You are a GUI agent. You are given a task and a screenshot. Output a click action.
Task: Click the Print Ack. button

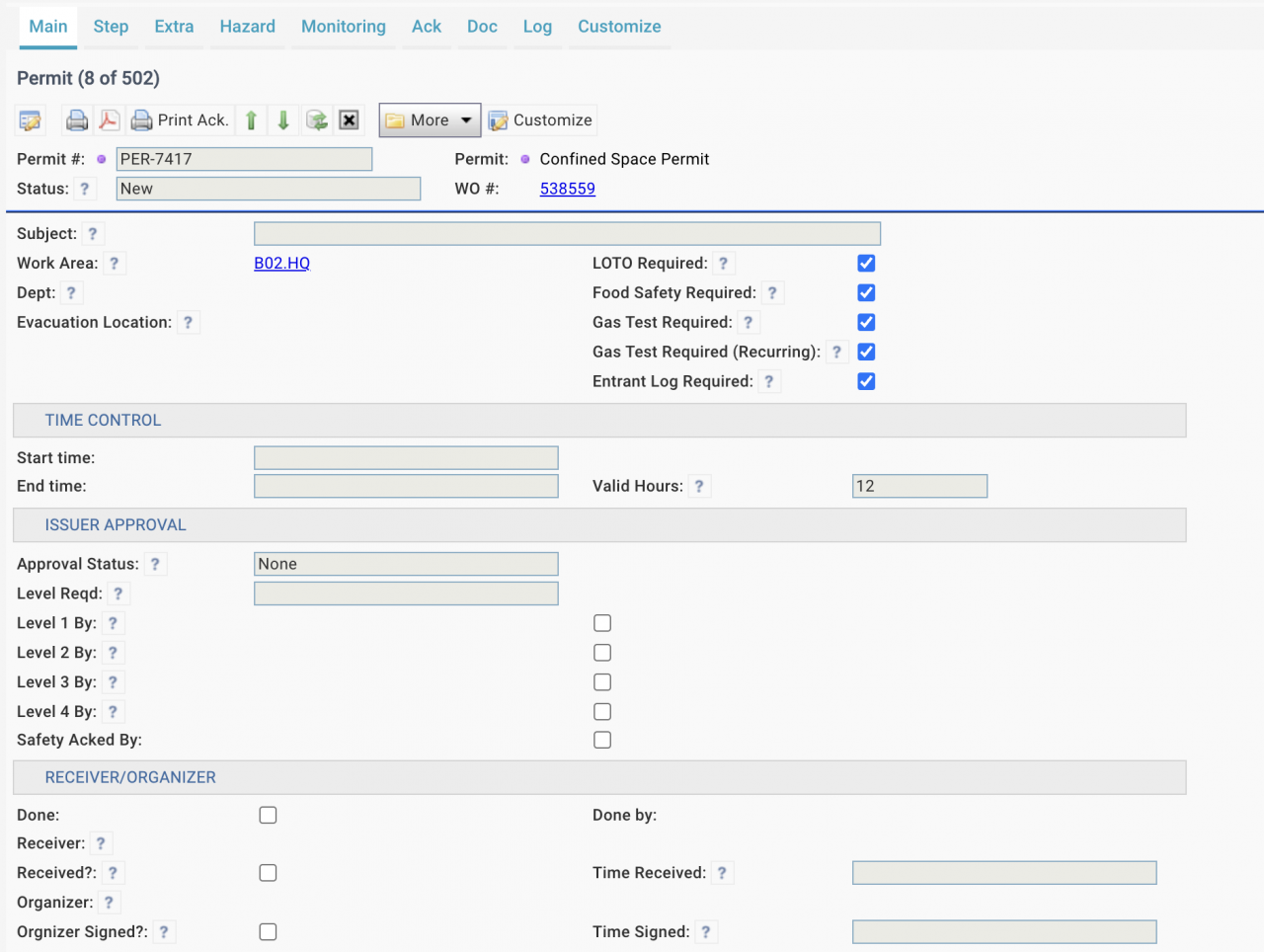click(180, 120)
